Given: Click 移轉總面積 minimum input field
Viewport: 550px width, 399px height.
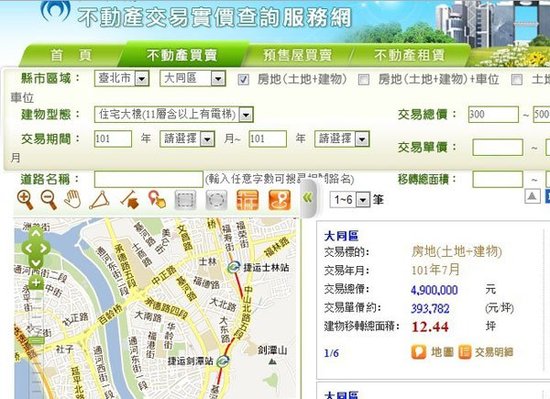Looking at the screenshot, I should [498, 179].
